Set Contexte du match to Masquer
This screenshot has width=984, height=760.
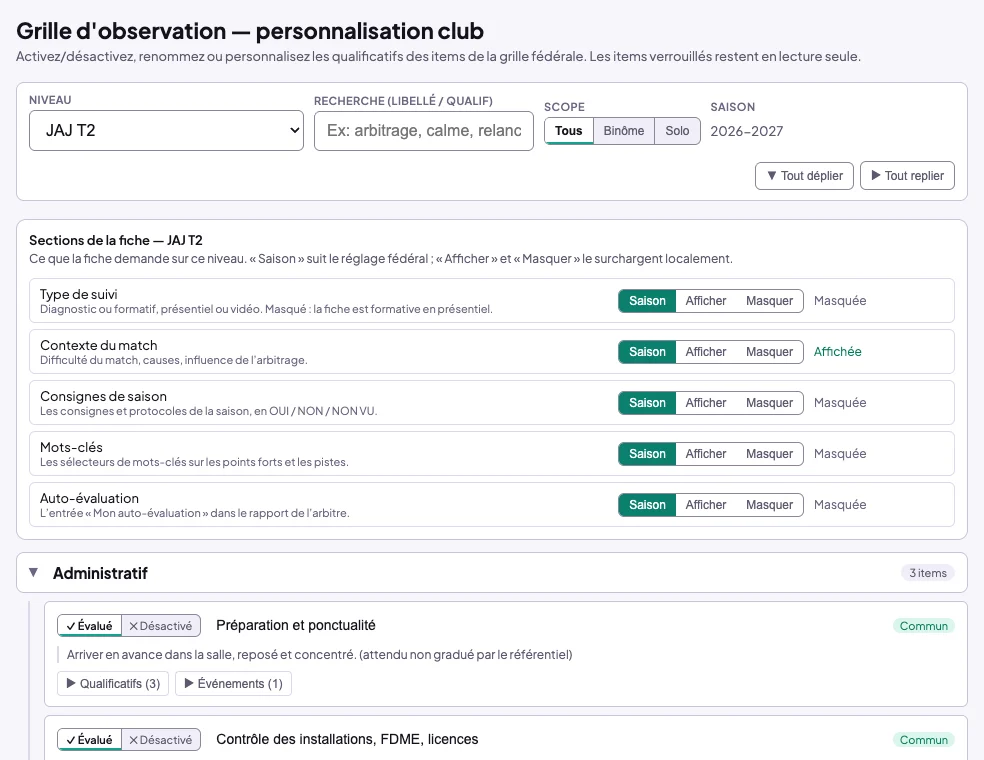769,351
